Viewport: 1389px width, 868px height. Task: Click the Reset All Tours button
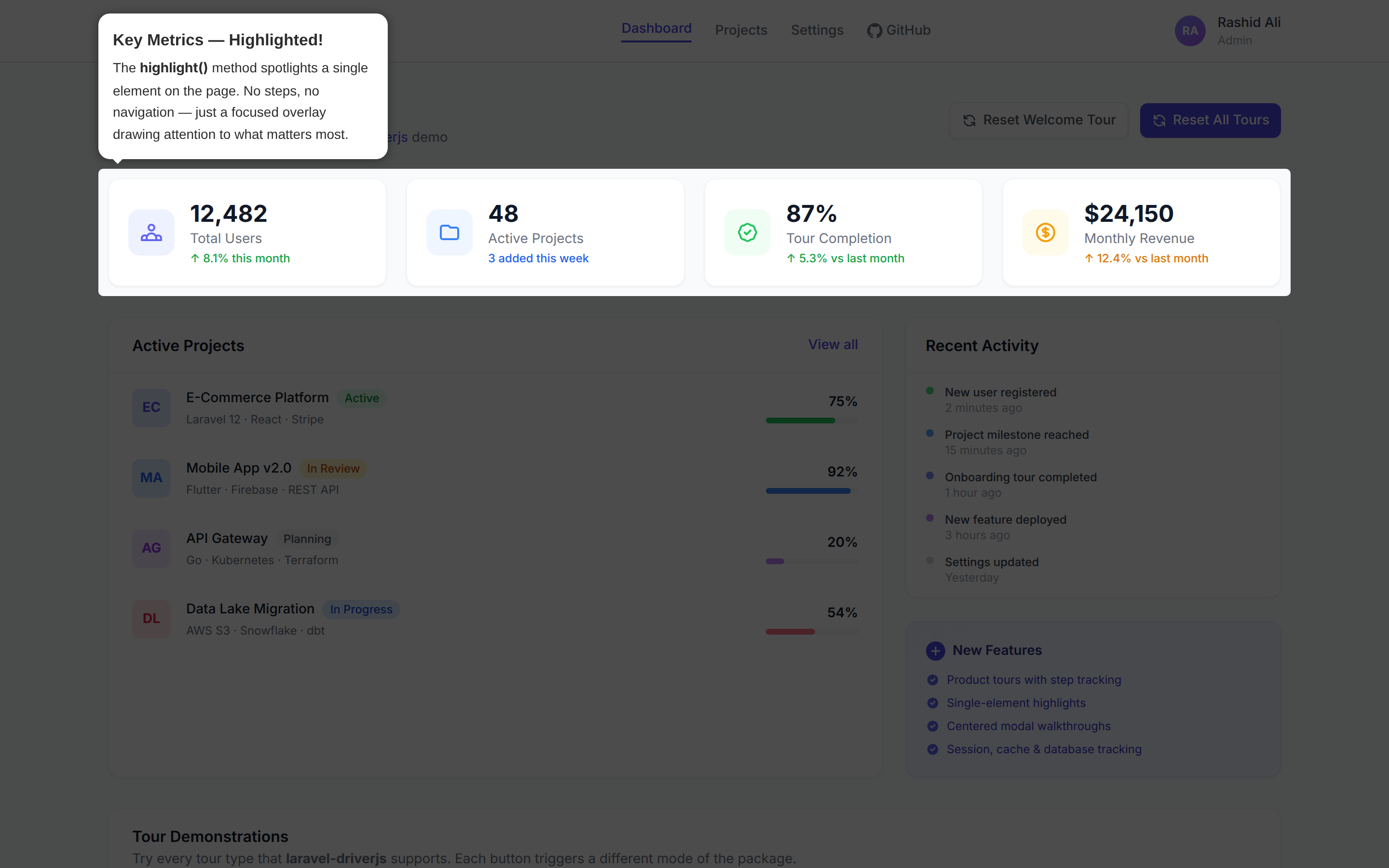pos(1210,121)
